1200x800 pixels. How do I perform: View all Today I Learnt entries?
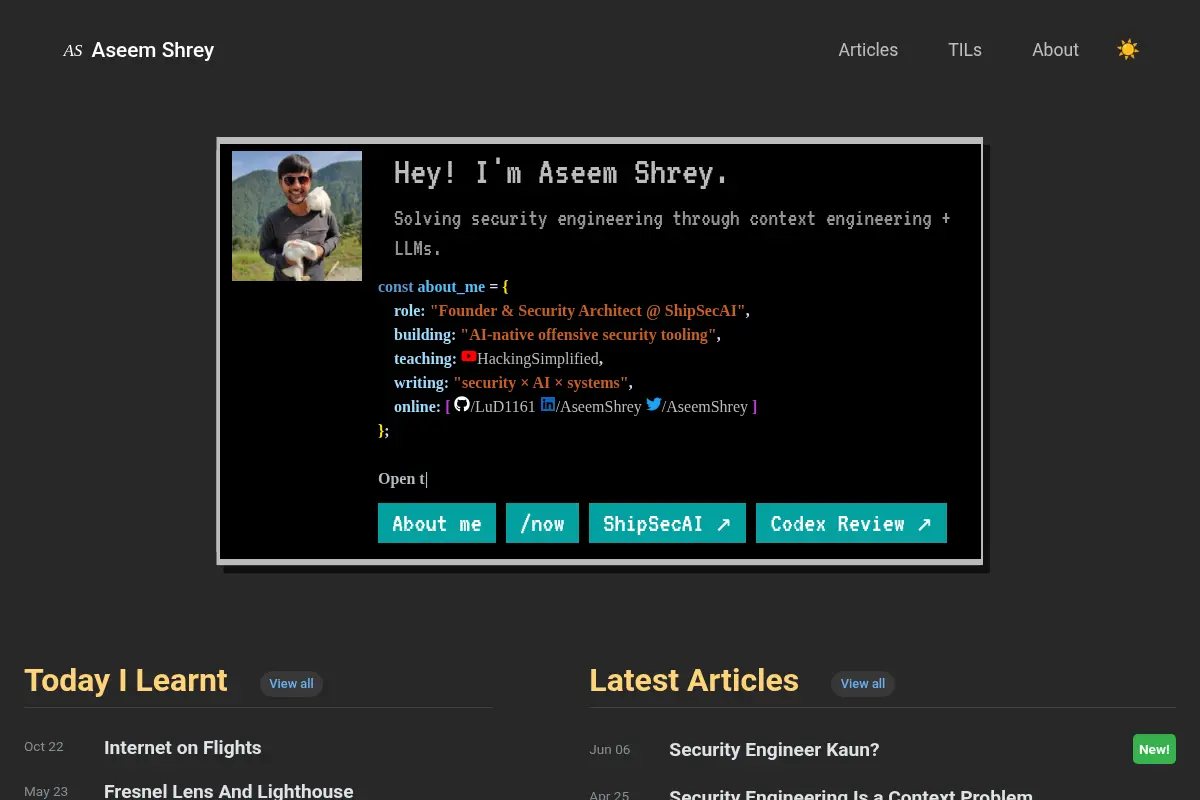[x=291, y=684]
